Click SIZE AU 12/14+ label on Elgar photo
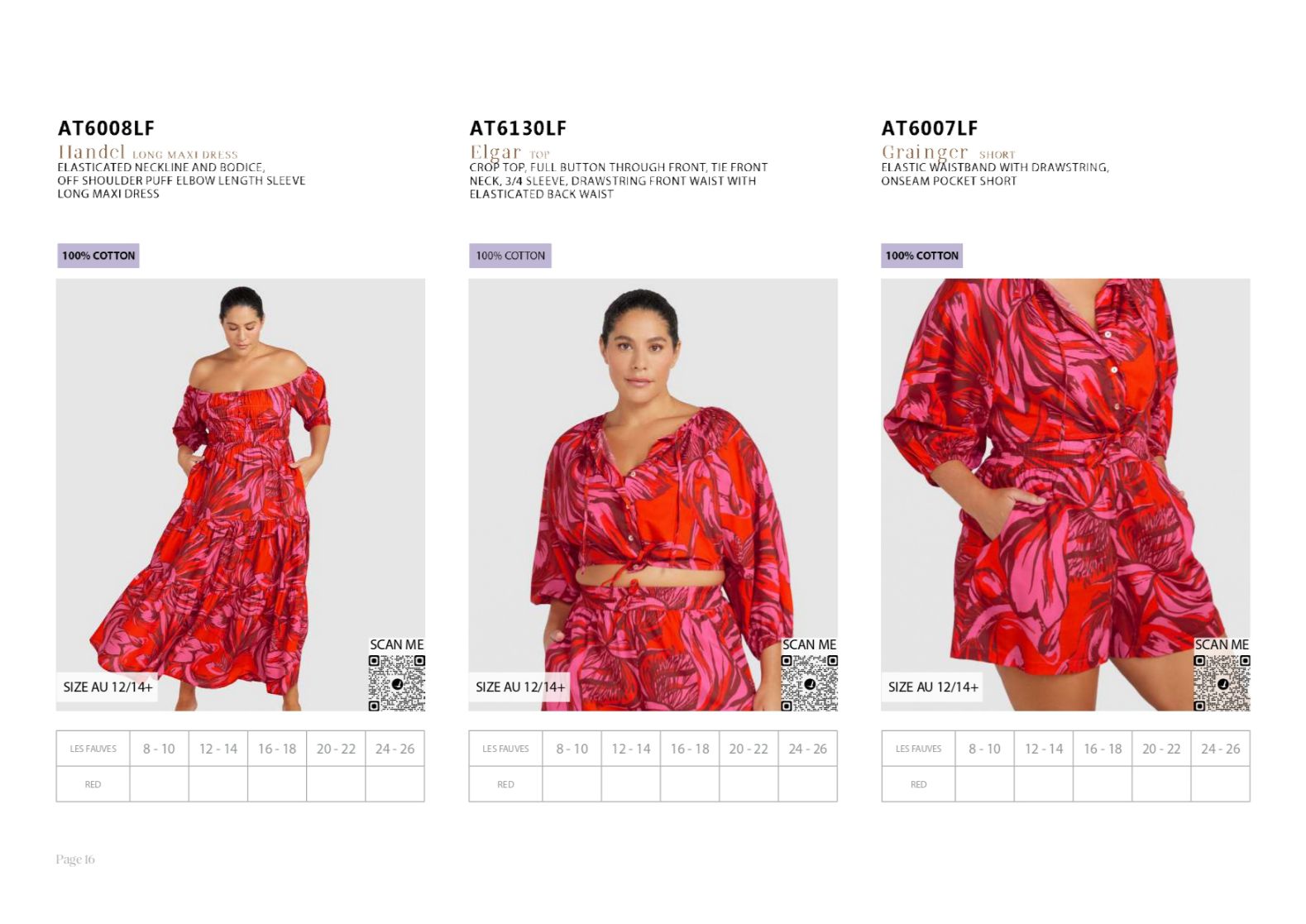 coord(520,687)
